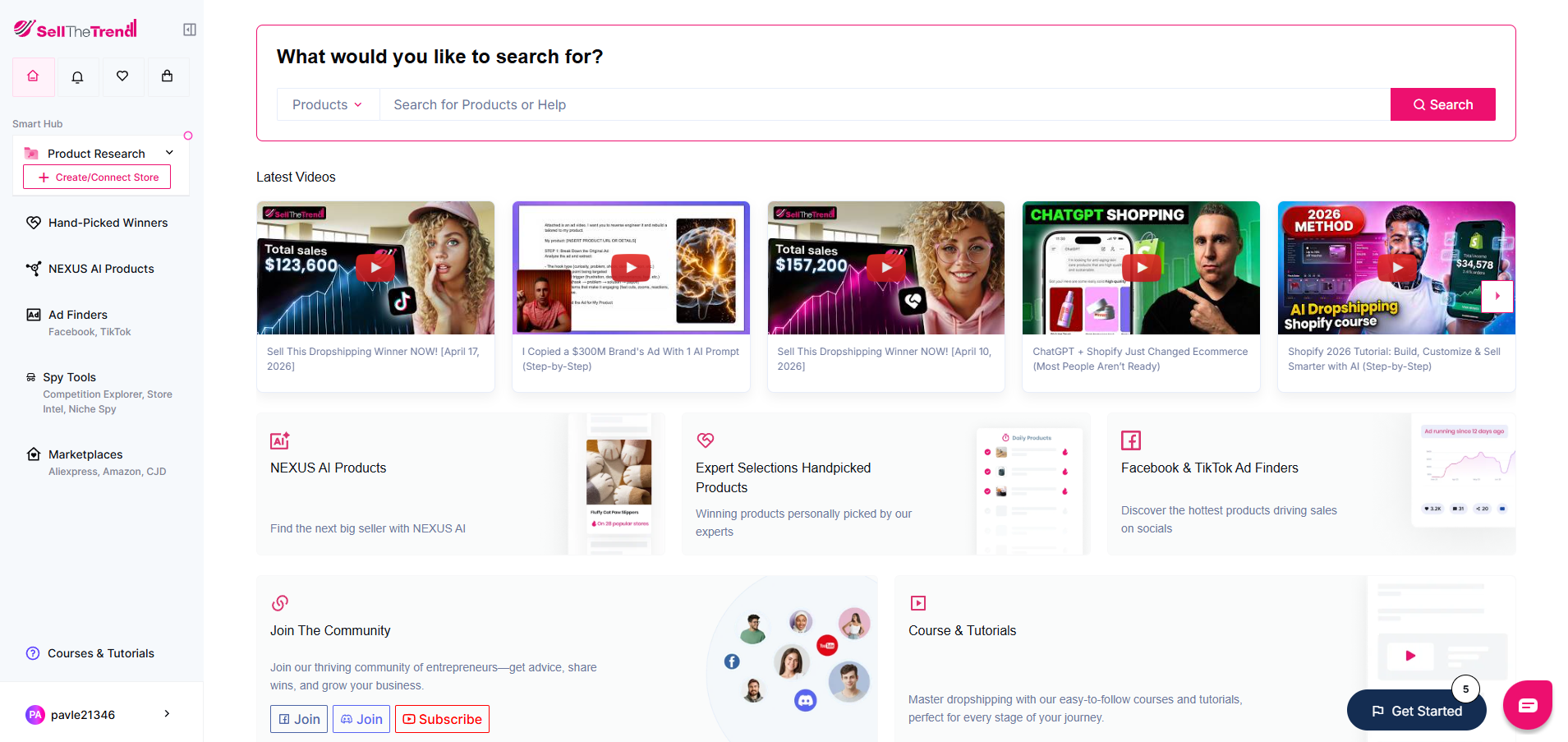The width and height of the screenshot is (1568, 742).
Task: Click the 'Latest Videos' heading
Action: click(x=296, y=177)
